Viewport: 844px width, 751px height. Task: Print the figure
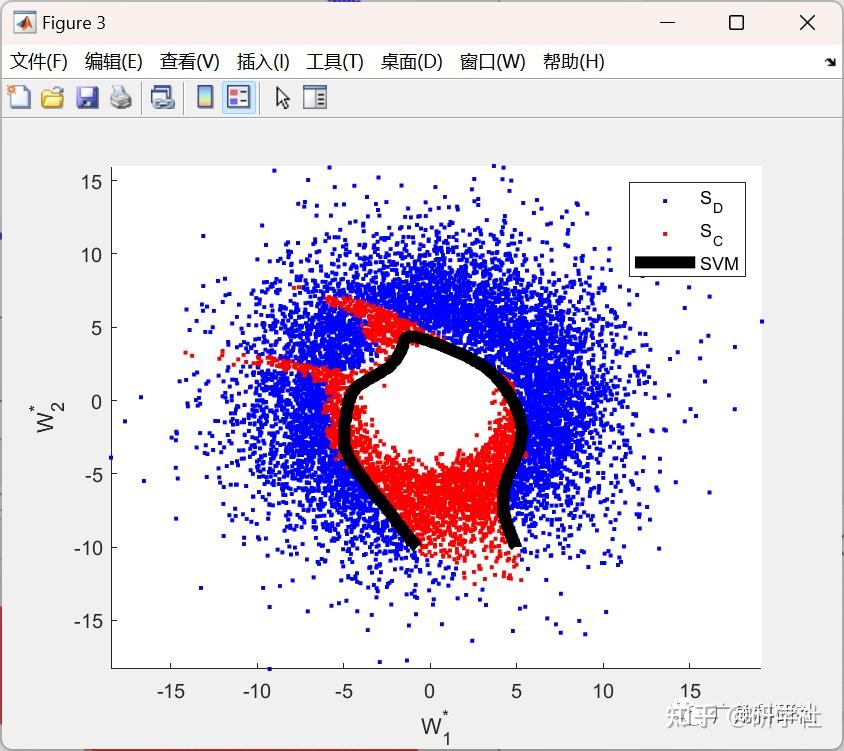pyautogui.click(x=121, y=97)
